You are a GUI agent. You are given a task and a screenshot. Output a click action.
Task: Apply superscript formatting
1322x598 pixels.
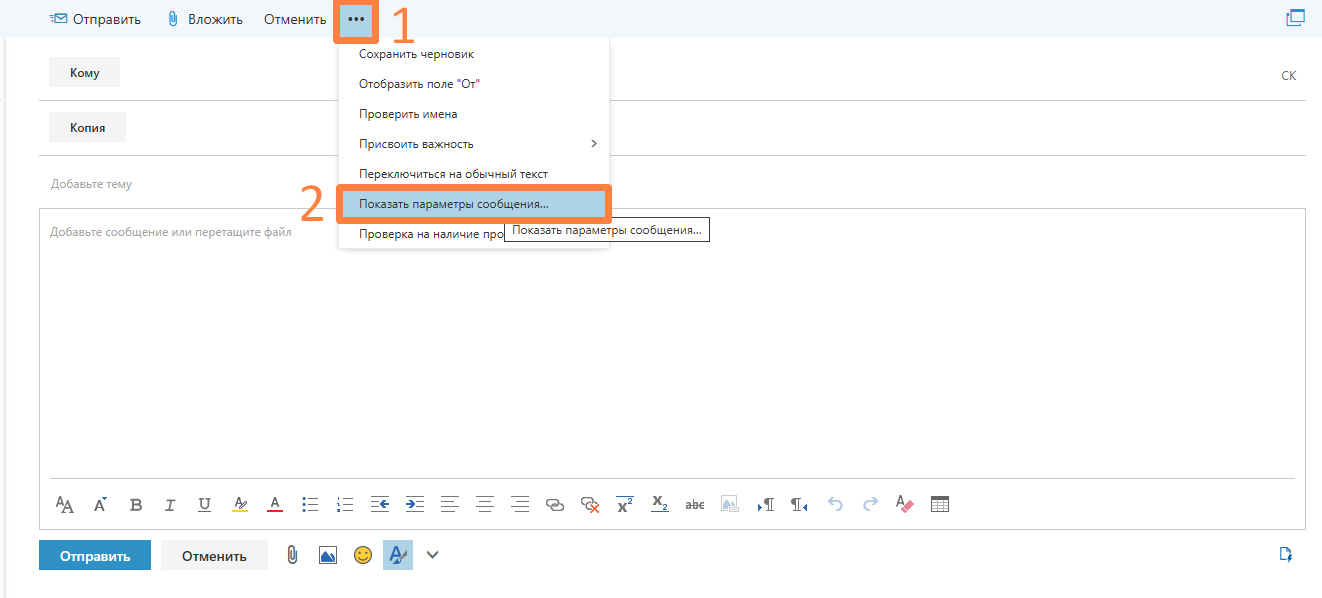[x=625, y=504]
